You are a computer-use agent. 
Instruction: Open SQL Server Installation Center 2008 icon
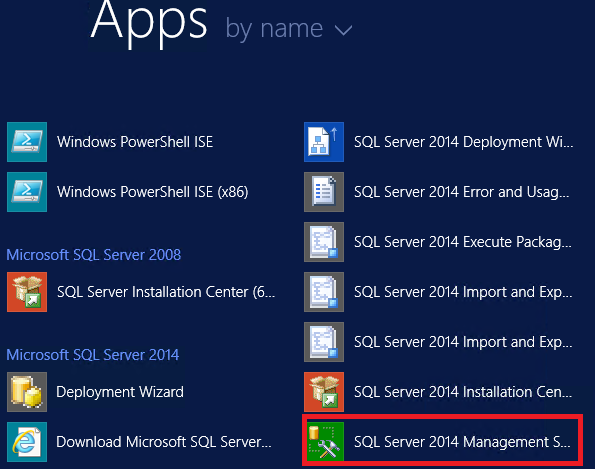(27, 292)
